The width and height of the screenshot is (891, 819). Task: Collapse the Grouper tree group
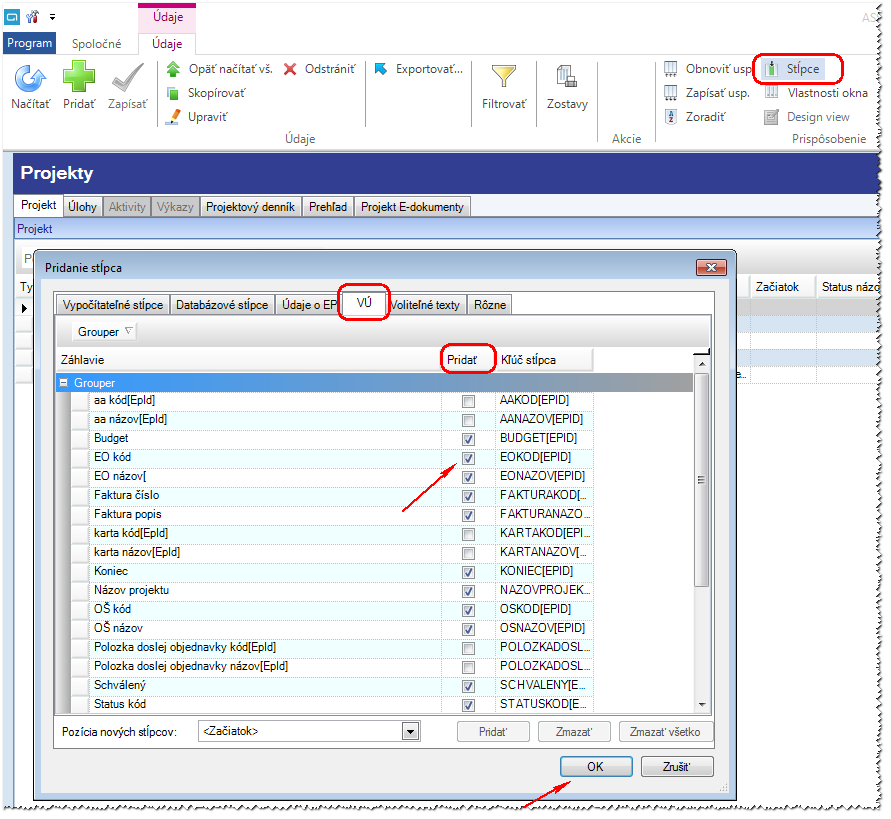64,383
